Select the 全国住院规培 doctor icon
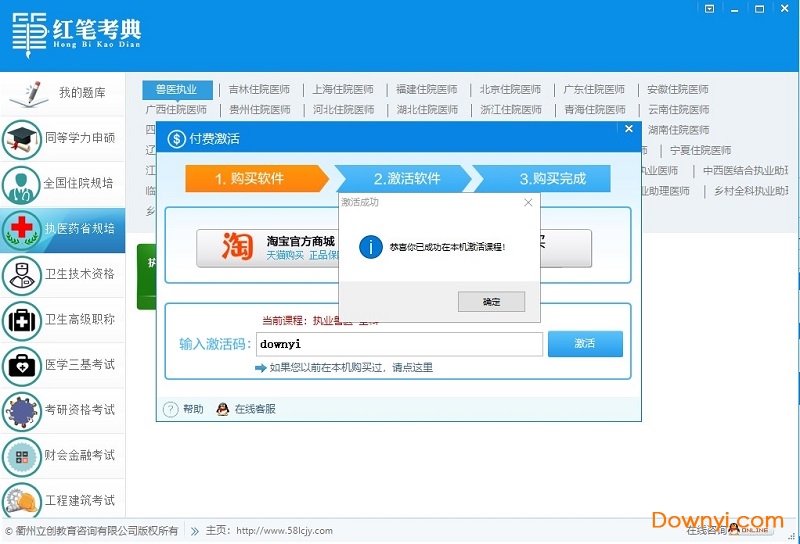800x544 pixels. [x=21, y=184]
